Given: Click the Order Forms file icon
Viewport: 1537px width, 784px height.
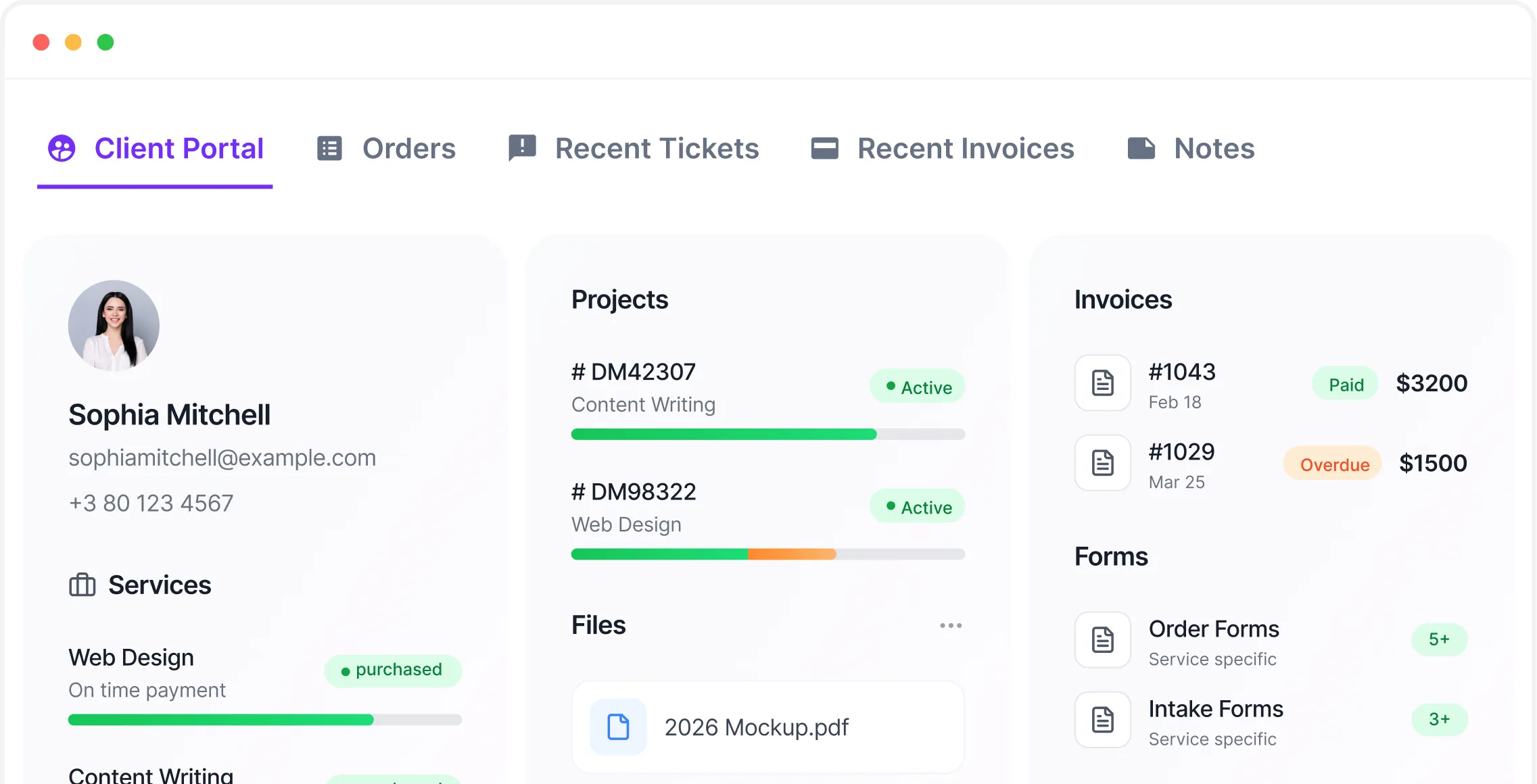Looking at the screenshot, I should pyautogui.click(x=1102, y=639).
